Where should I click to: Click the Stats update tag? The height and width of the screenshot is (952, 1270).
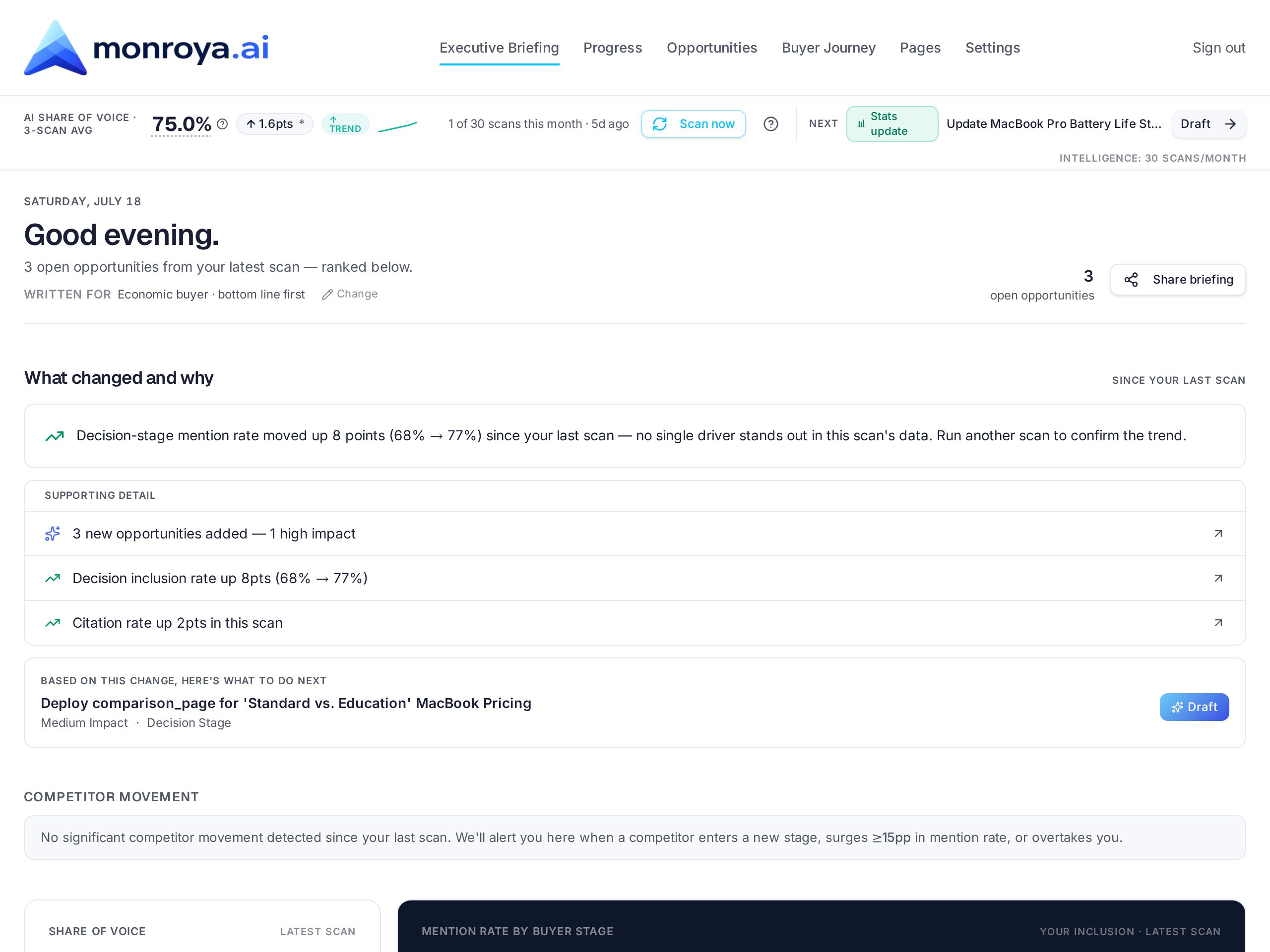coord(891,124)
